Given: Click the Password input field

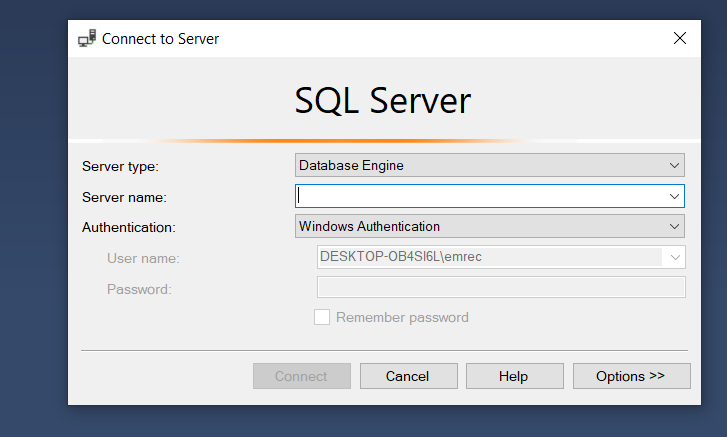Looking at the screenshot, I should click(501, 287).
